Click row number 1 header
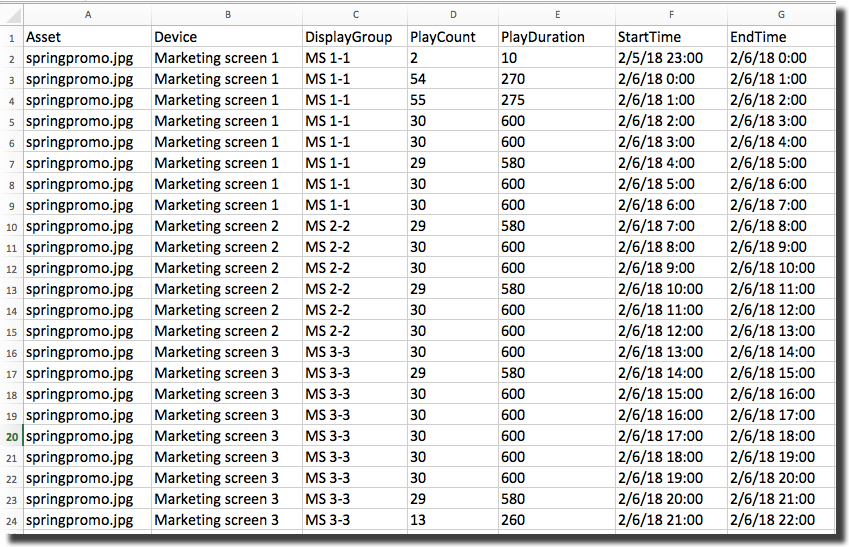The image size is (849, 547). (x=11, y=37)
